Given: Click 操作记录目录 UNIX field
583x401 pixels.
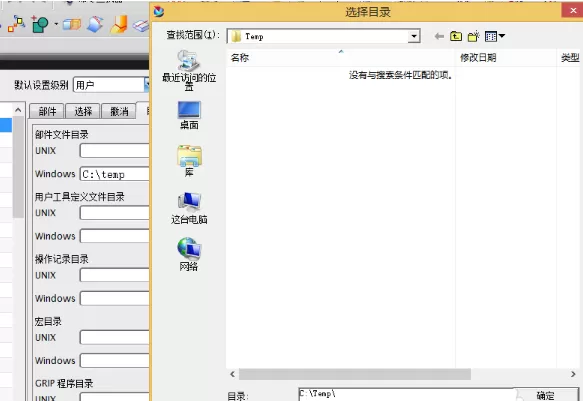Looking at the screenshot, I should [115, 275].
